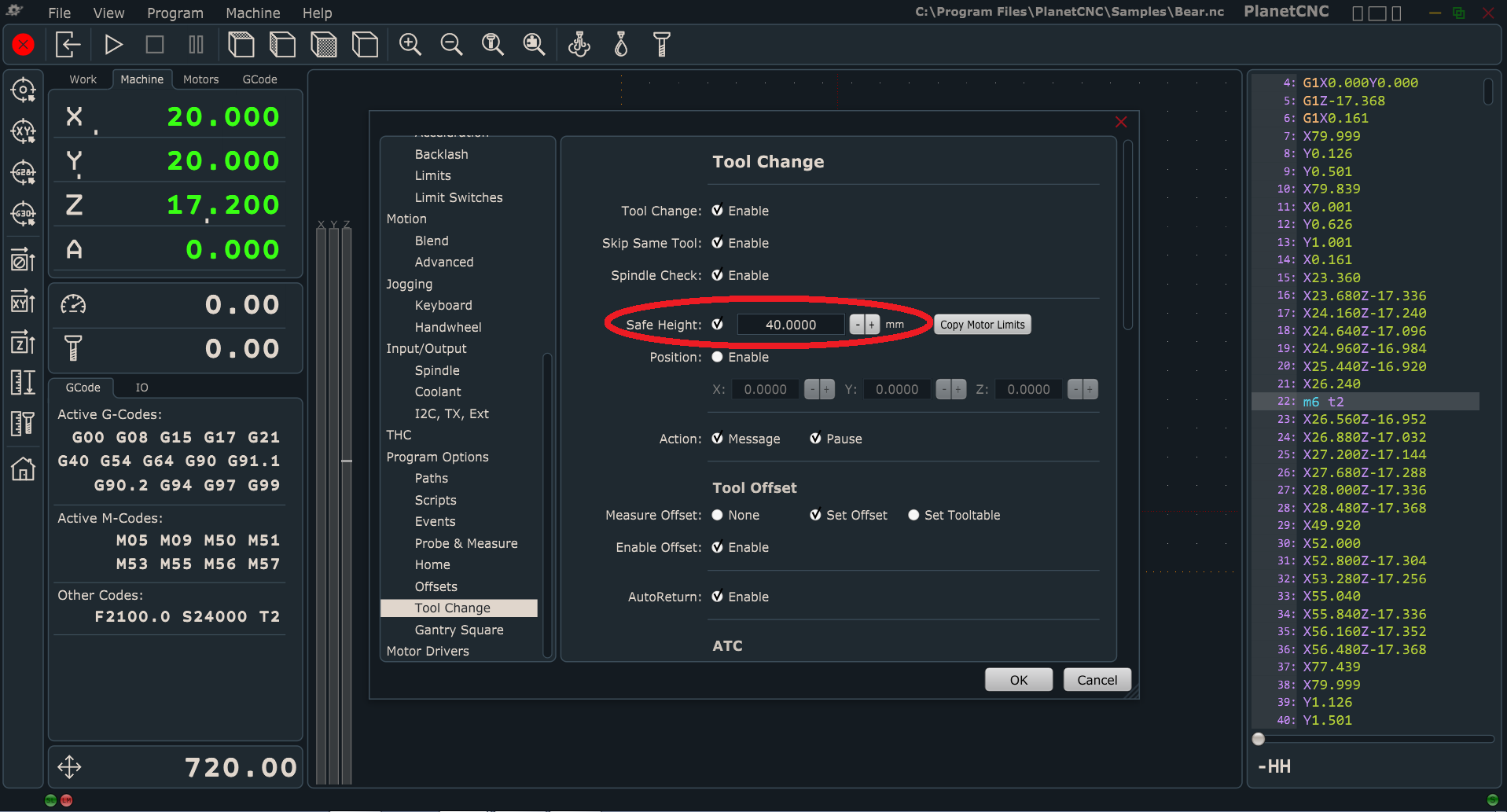Click the zoom in magnifier icon
The height and width of the screenshot is (812, 1507).
(x=410, y=45)
